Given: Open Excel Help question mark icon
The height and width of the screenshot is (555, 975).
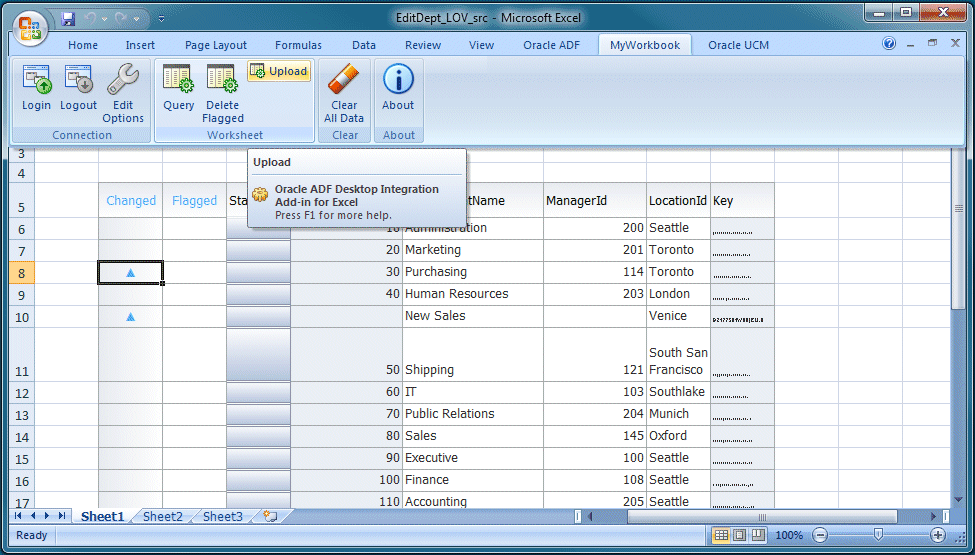Looking at the screenshot, I should [x=889, y=43].
